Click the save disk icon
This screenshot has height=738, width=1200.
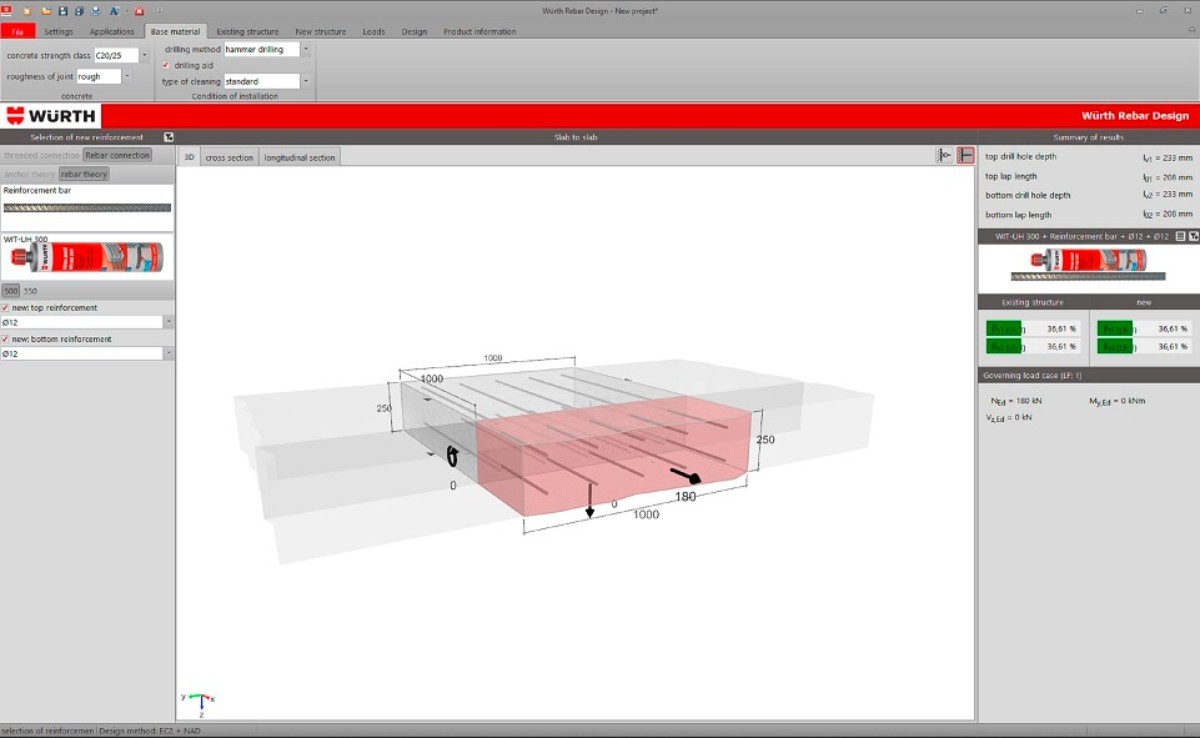pos(63,11)
